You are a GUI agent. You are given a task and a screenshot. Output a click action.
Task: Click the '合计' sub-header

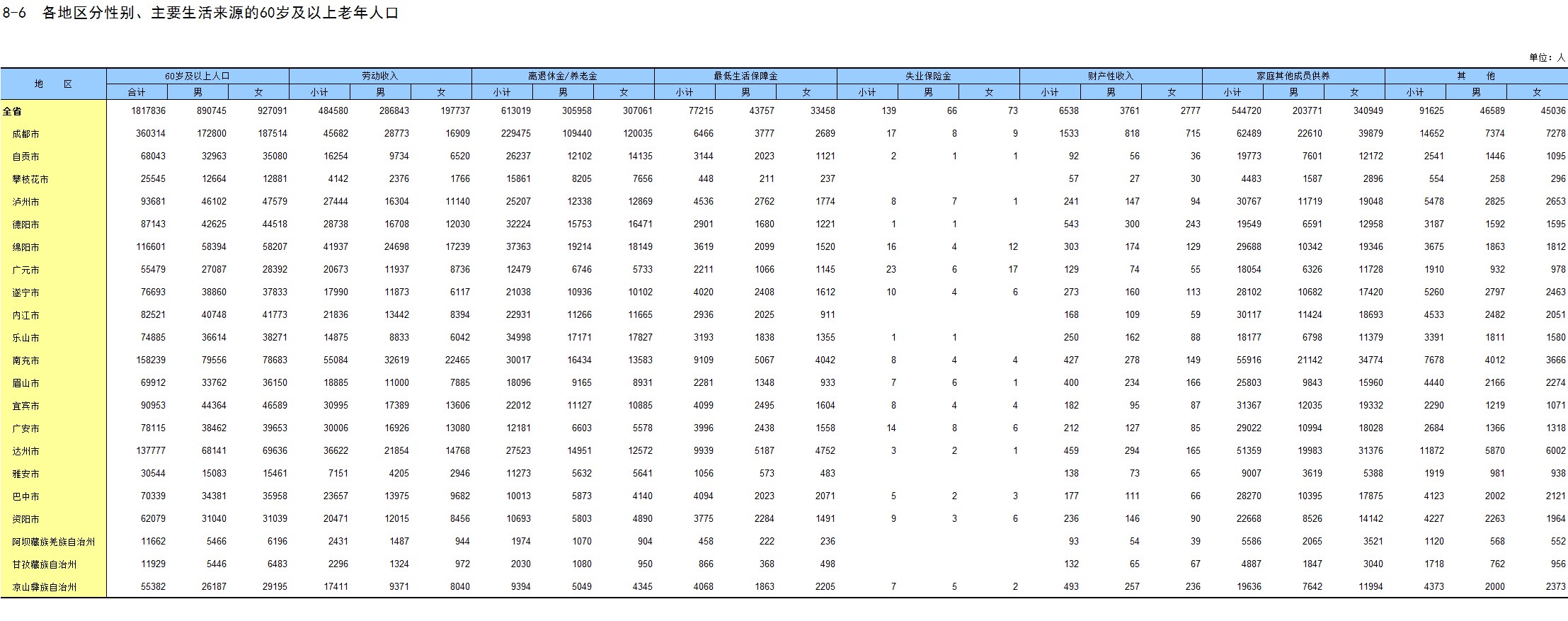[137, 92]
